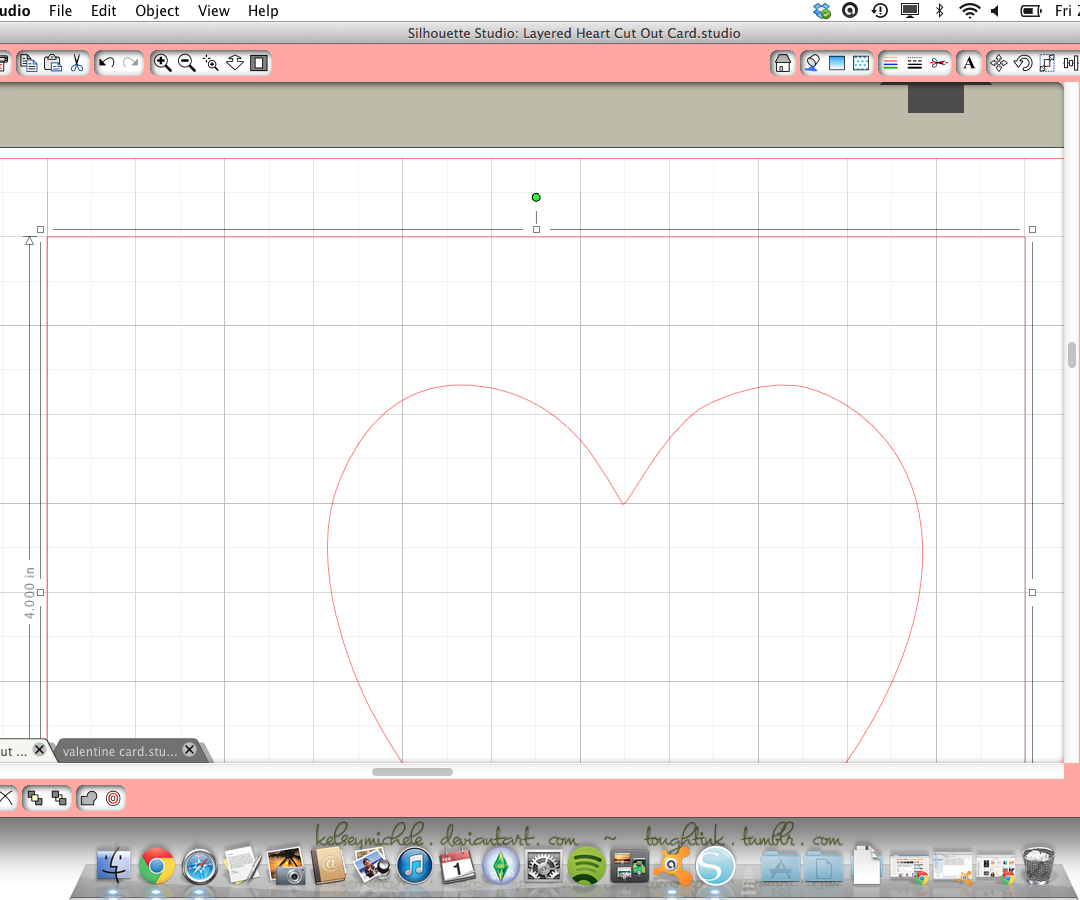This screenshot has width=1080, height=900.
Task: Open the Fill Color bucket tool
Action: click(812, 62)
